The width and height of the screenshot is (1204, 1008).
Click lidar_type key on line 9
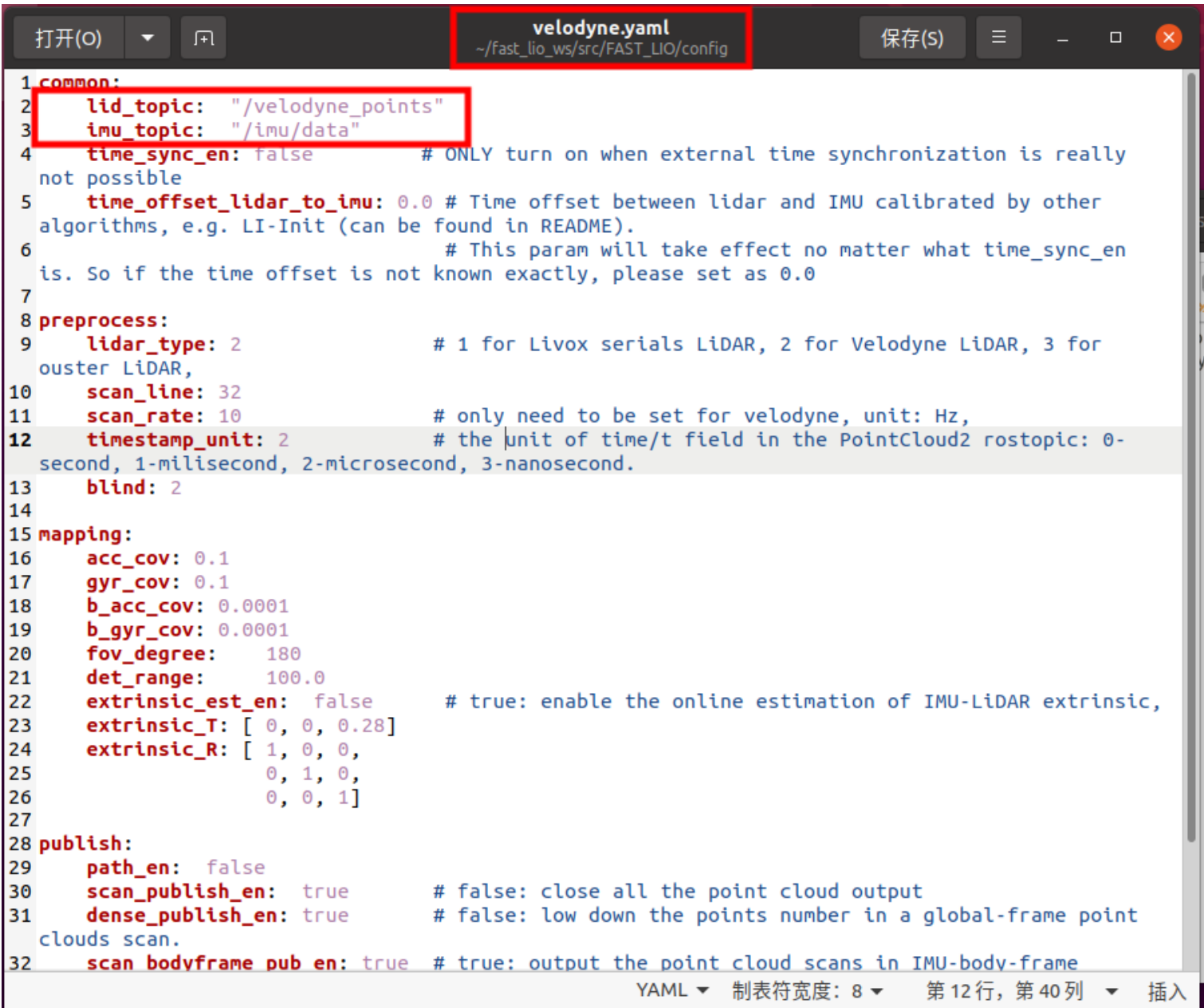(x=151, y=345)
